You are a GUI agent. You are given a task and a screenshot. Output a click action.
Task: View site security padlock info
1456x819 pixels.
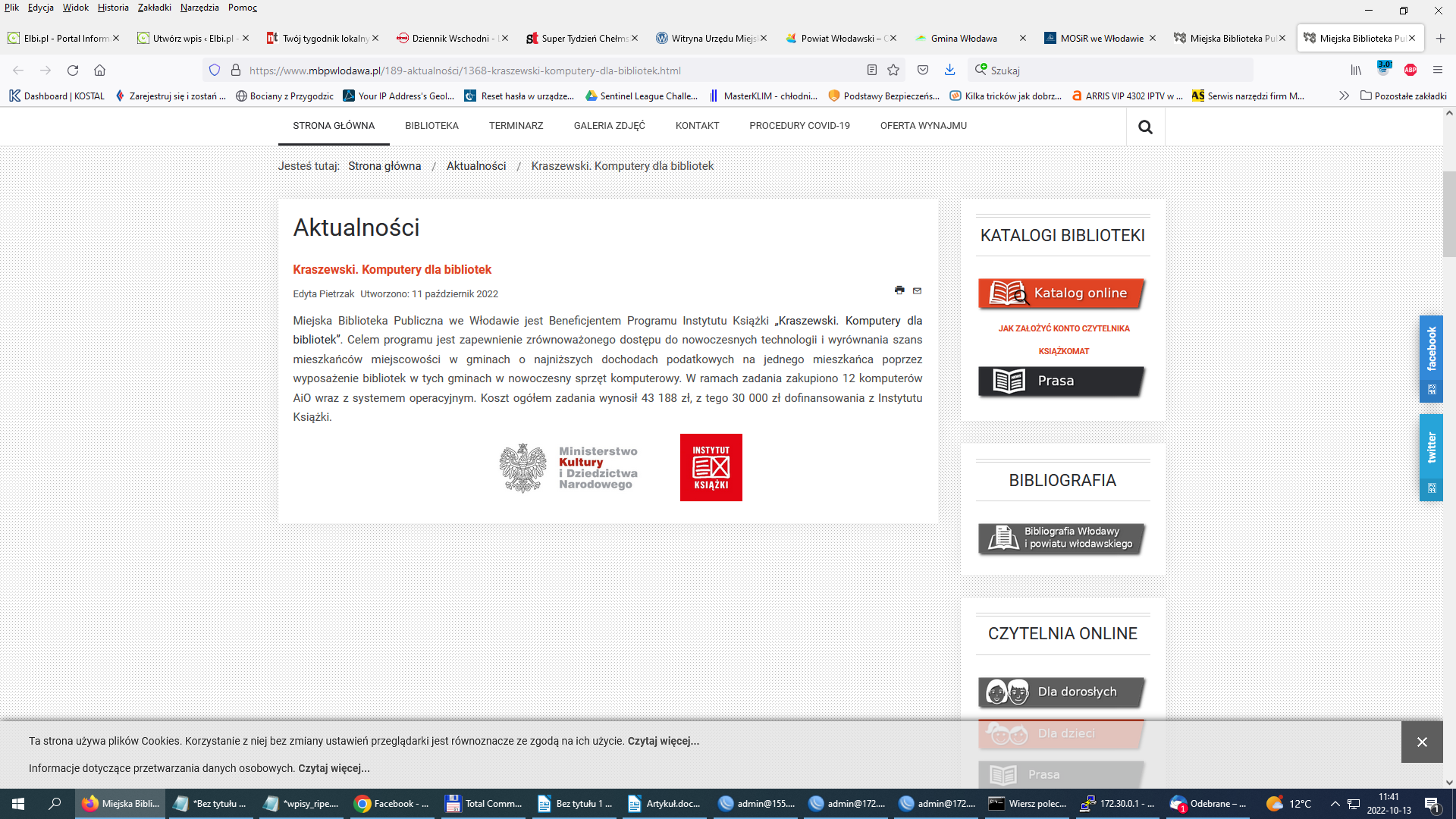pyautogui.click(x=236, y=71)
